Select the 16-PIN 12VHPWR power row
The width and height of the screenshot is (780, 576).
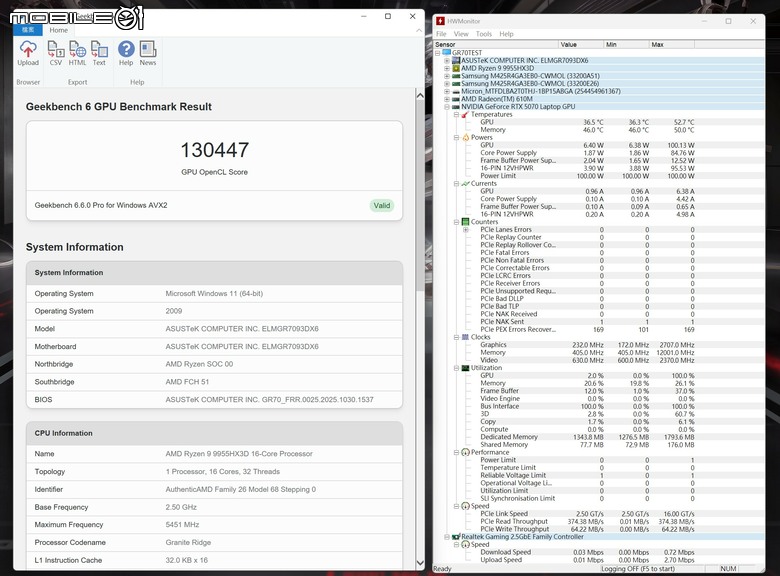pos(587,168)
